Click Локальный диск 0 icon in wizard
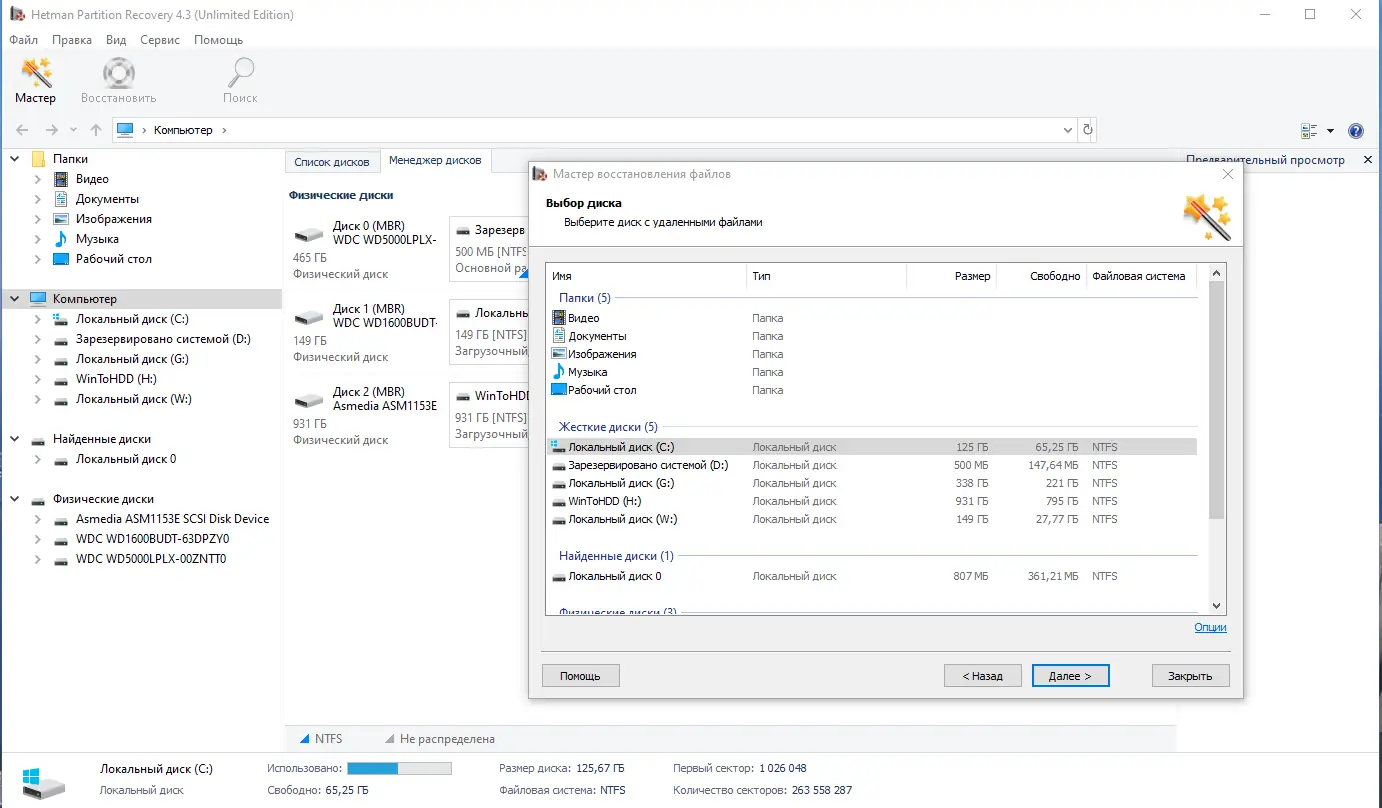This screenshot has width=1382, height=808. tap(559, 576)
